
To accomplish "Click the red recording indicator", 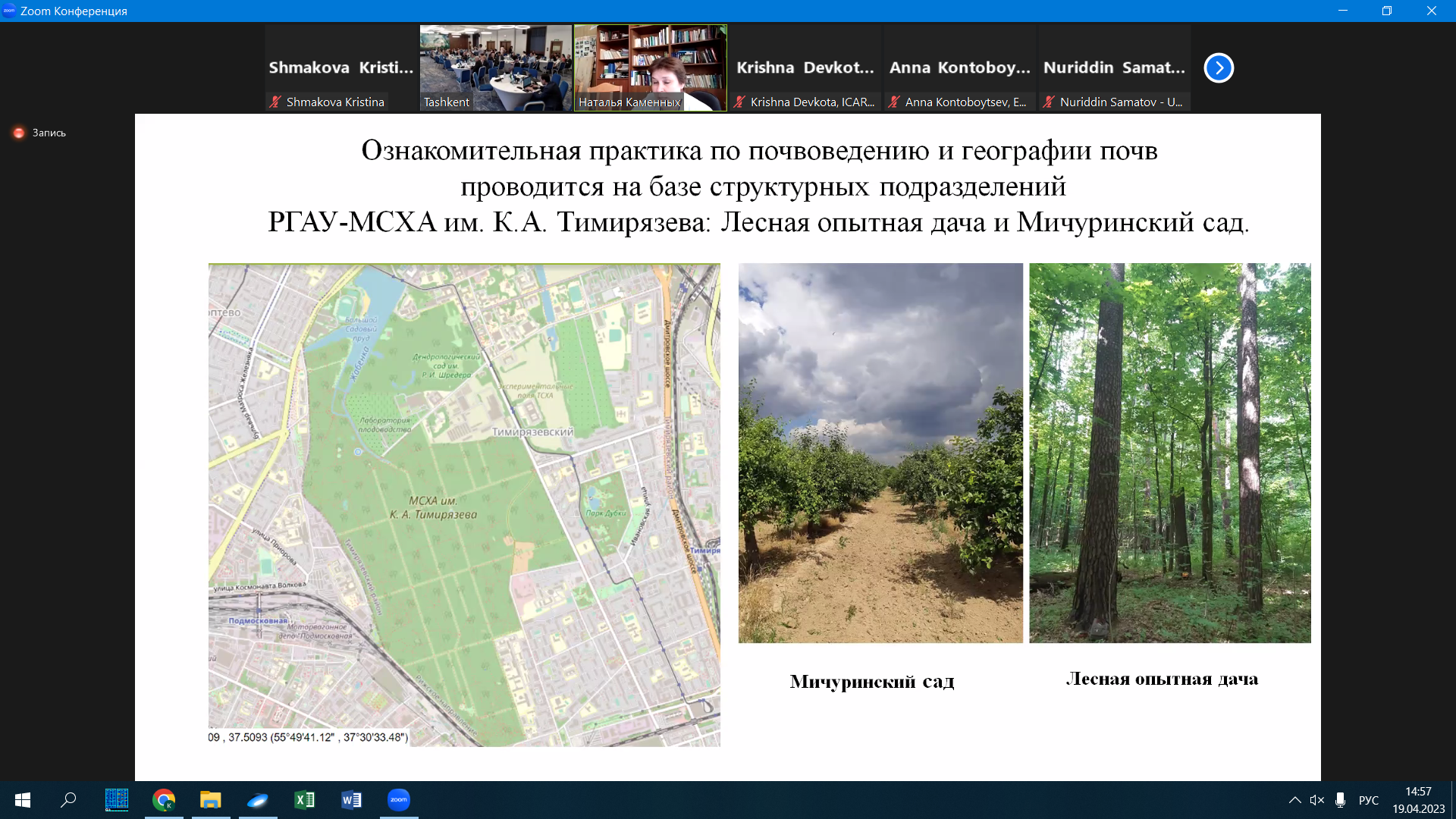I will point(19,133).
